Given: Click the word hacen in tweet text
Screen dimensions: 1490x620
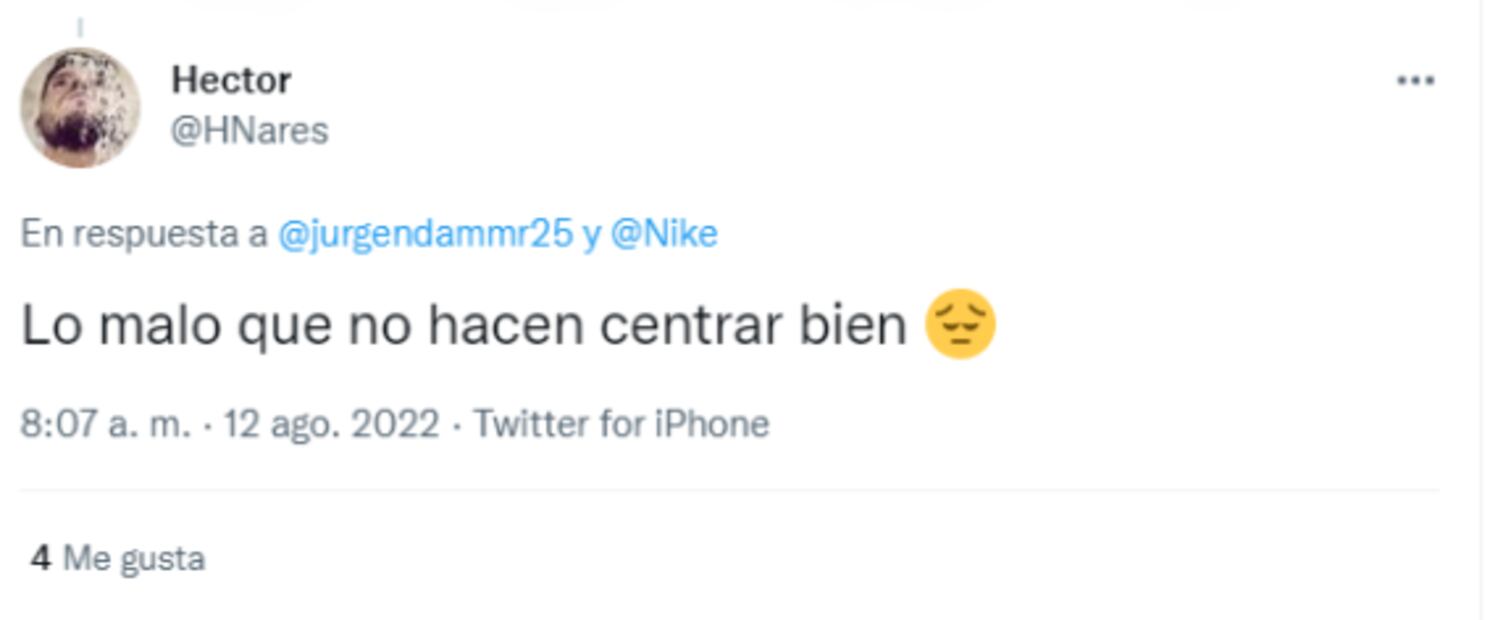Looking at the screenshot, I should 505,326.
